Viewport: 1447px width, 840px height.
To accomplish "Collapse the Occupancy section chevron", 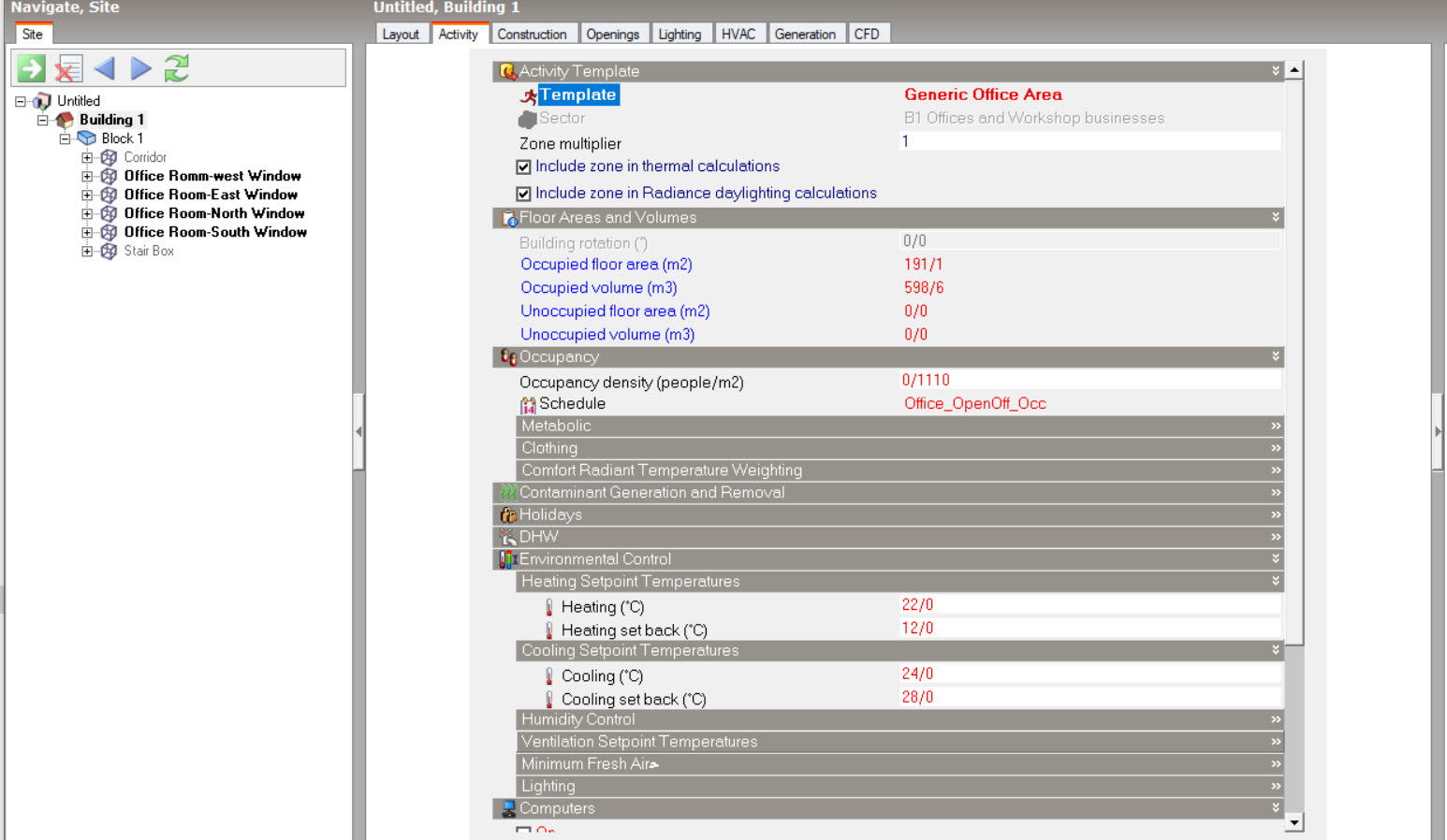I will [x=1275, y=356].
